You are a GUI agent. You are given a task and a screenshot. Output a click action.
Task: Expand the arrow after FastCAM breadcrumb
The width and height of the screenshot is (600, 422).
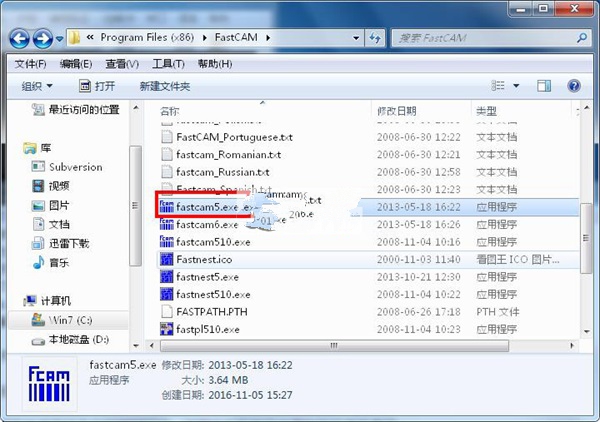[268, 38]
